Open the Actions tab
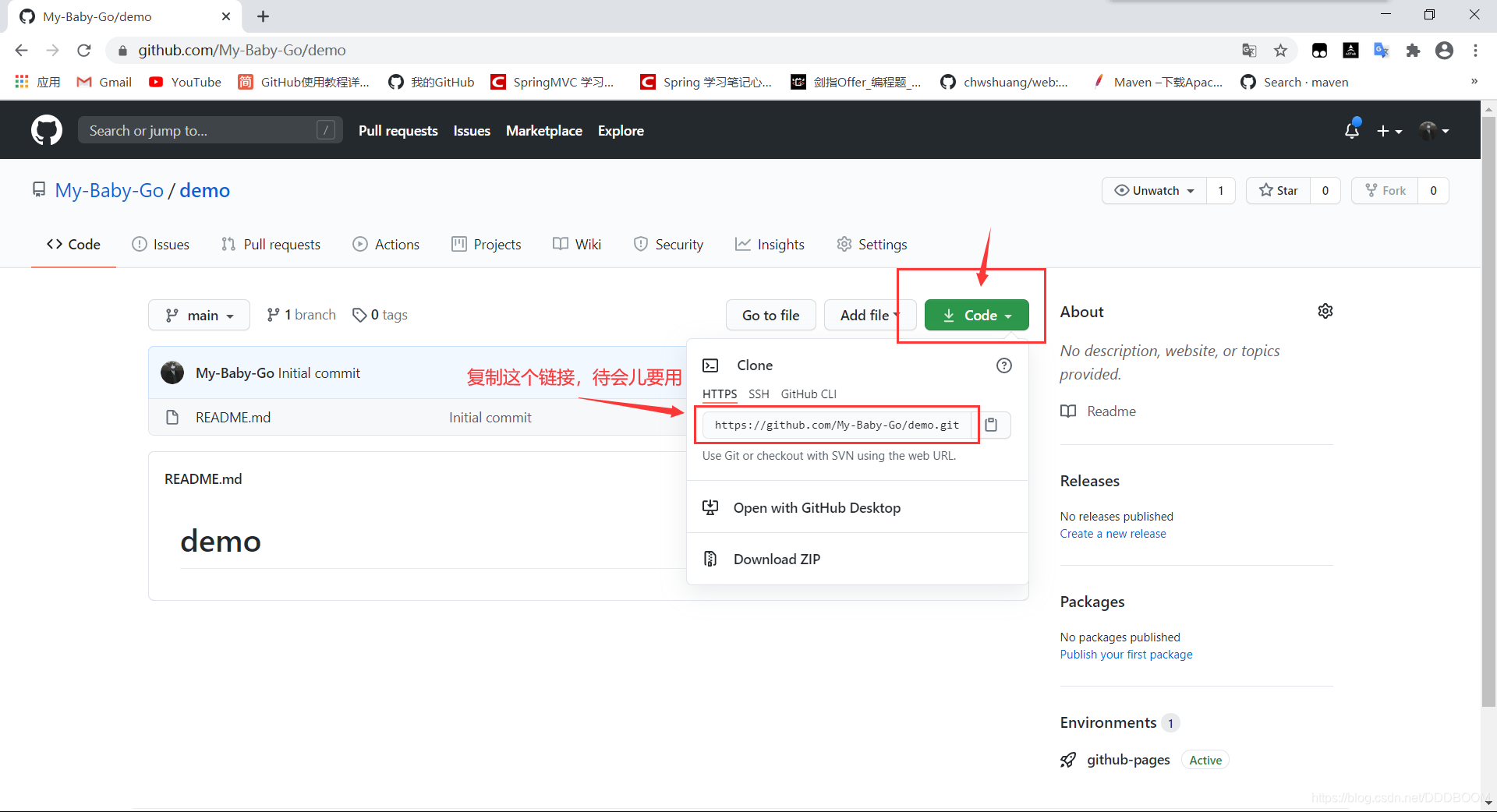The width and height of the screenshot is (1497, 812). pyautogui.click(x=386, y=245)
